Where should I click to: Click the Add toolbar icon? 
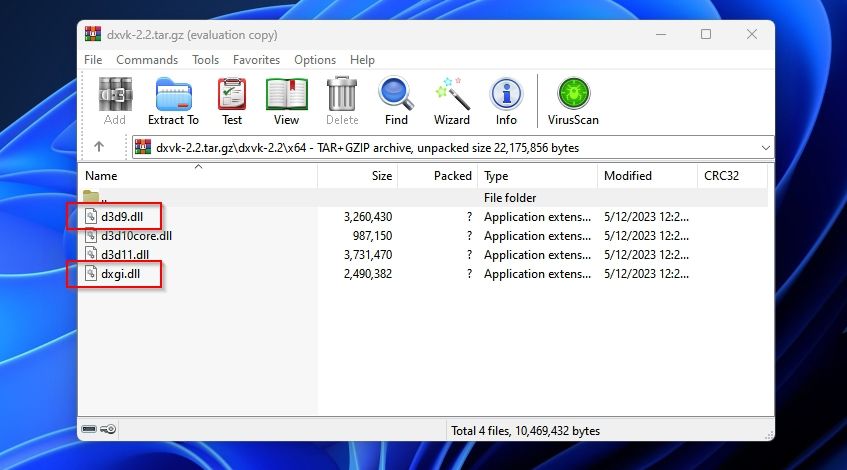coord(115,95)
